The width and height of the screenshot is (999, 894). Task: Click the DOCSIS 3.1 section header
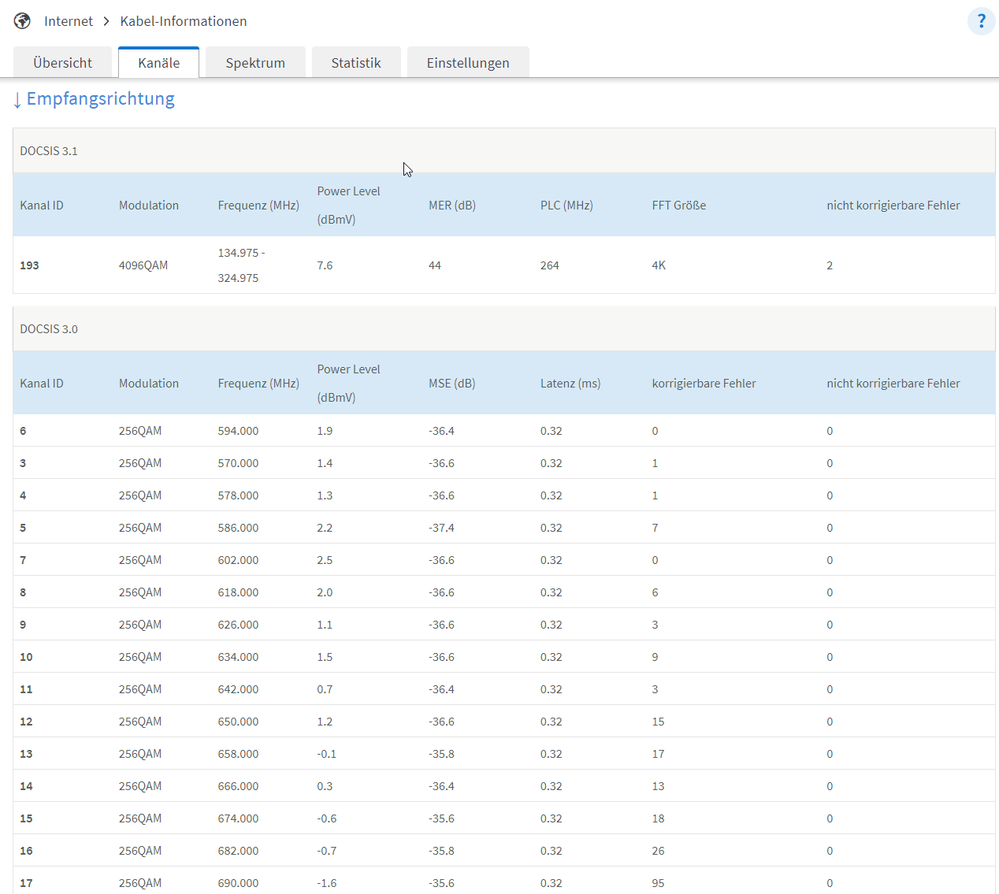click(x=49, y=151)
